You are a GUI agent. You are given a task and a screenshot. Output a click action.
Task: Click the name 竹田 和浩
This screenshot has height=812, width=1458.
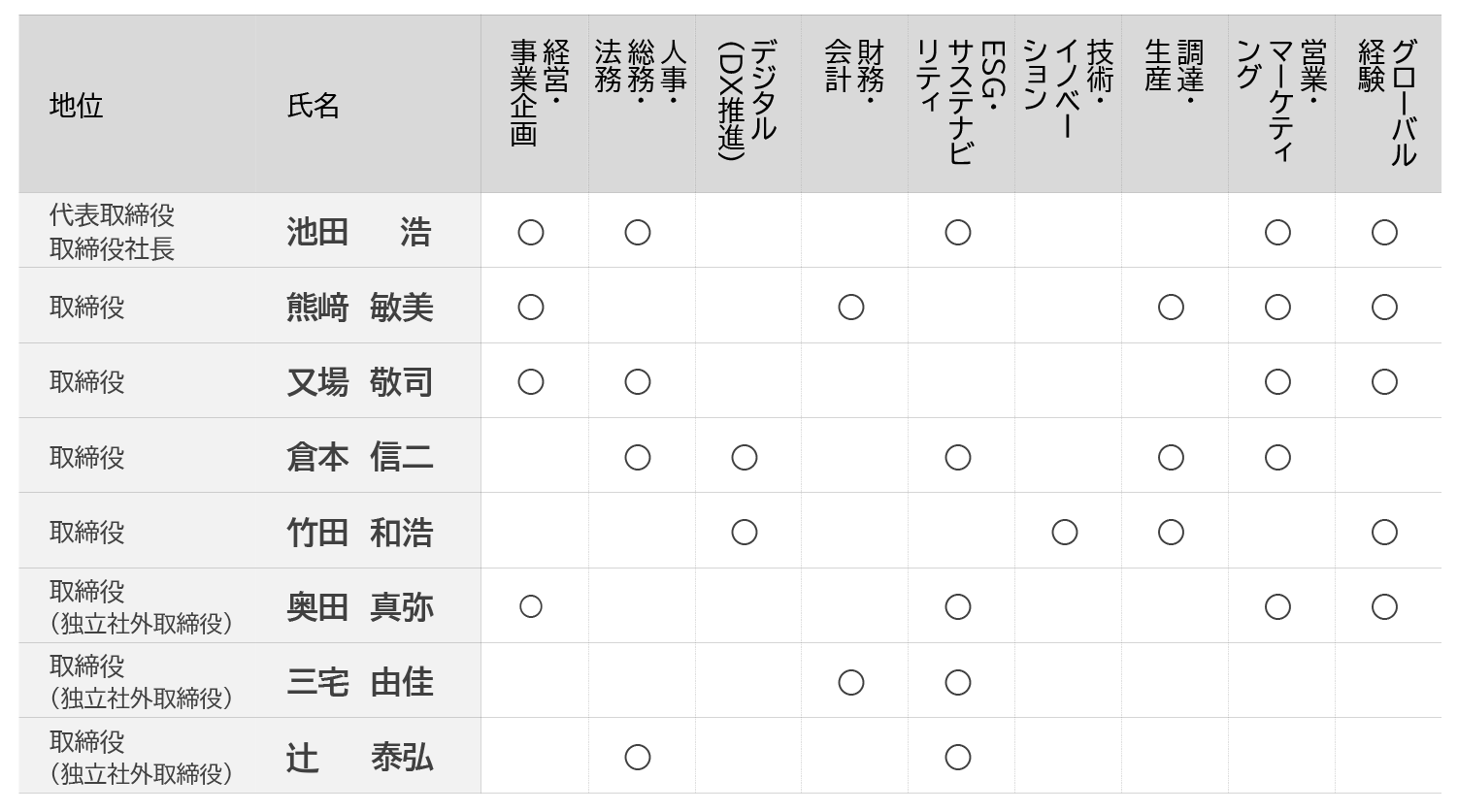(x=359, y=532)
